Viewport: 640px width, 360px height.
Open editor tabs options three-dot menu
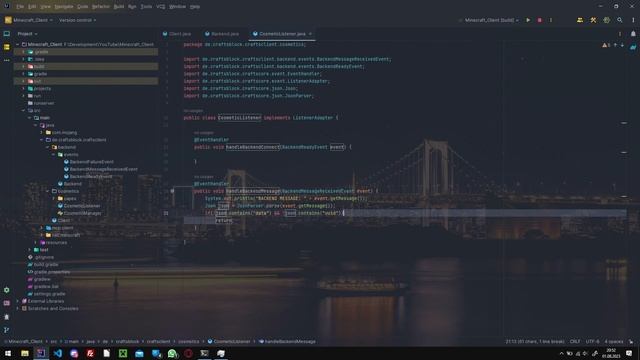620,34
